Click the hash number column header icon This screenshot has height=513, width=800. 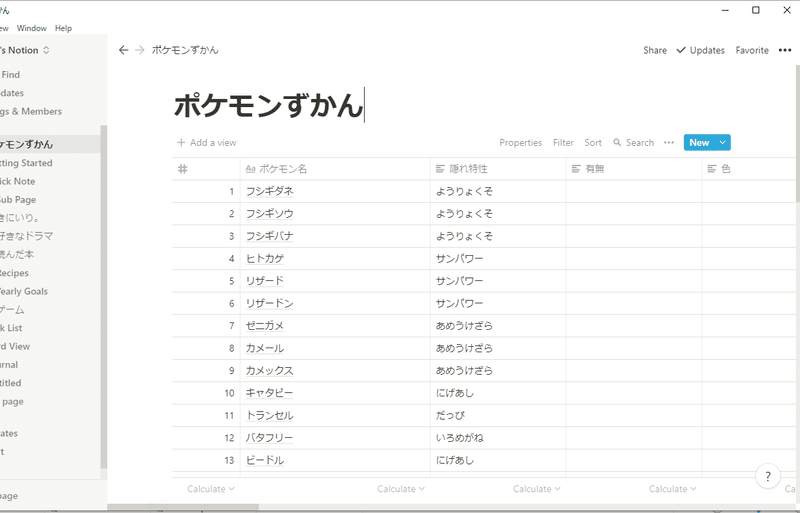click(x=183, y=169)
